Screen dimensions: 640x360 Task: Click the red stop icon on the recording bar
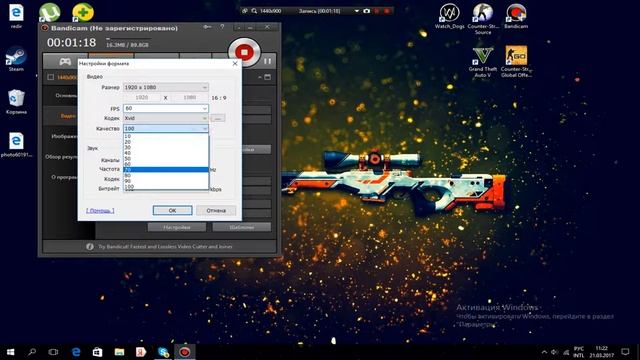[387, 11]
